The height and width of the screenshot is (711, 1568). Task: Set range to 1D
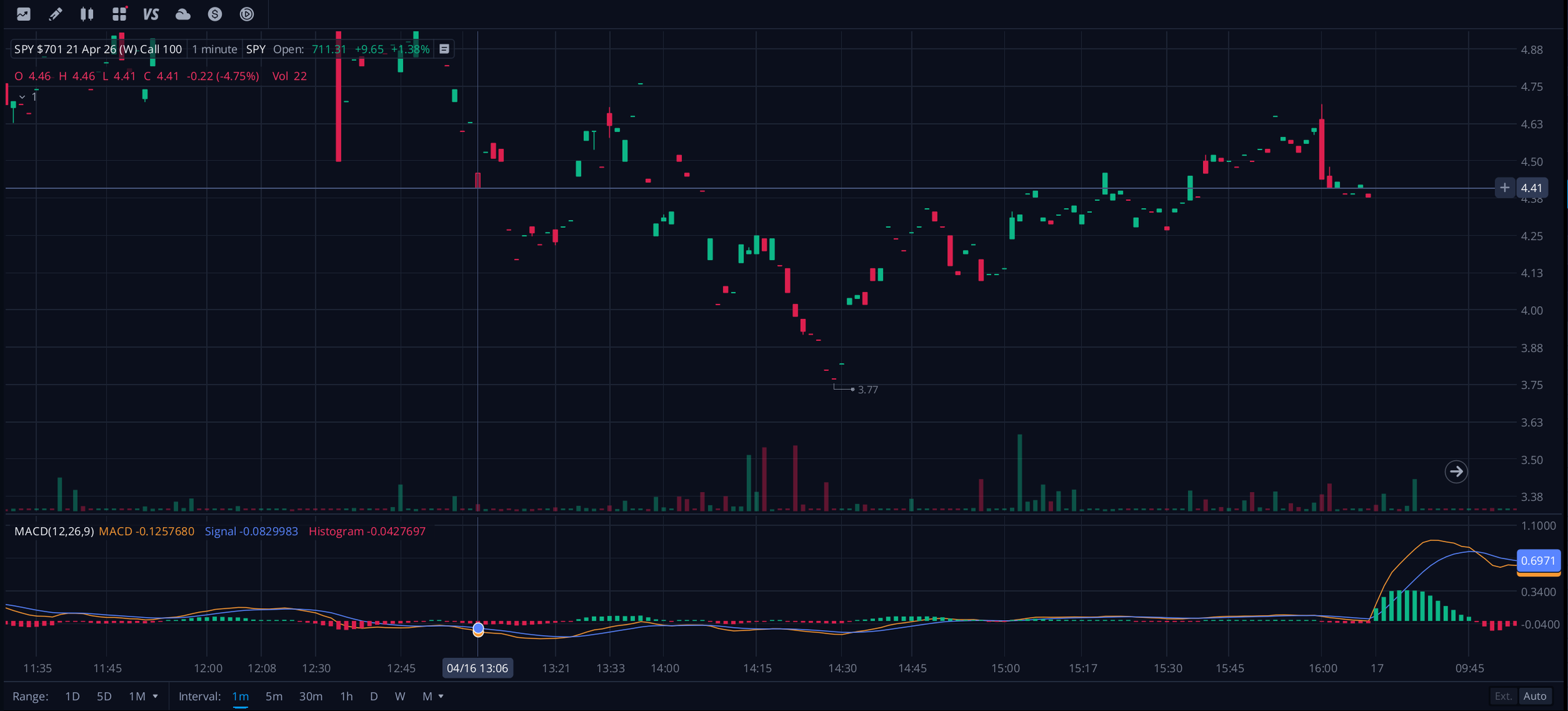(72, 696)
